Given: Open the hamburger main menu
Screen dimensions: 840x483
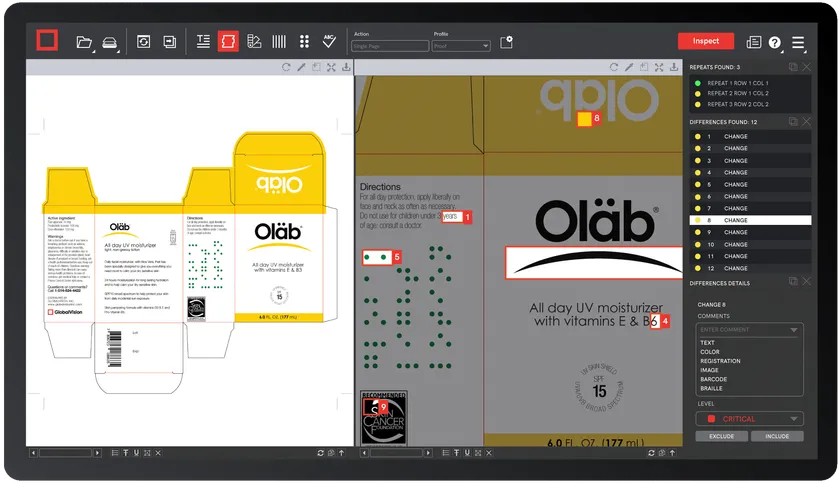Looking at the screenshot, I should coord(798,42).
